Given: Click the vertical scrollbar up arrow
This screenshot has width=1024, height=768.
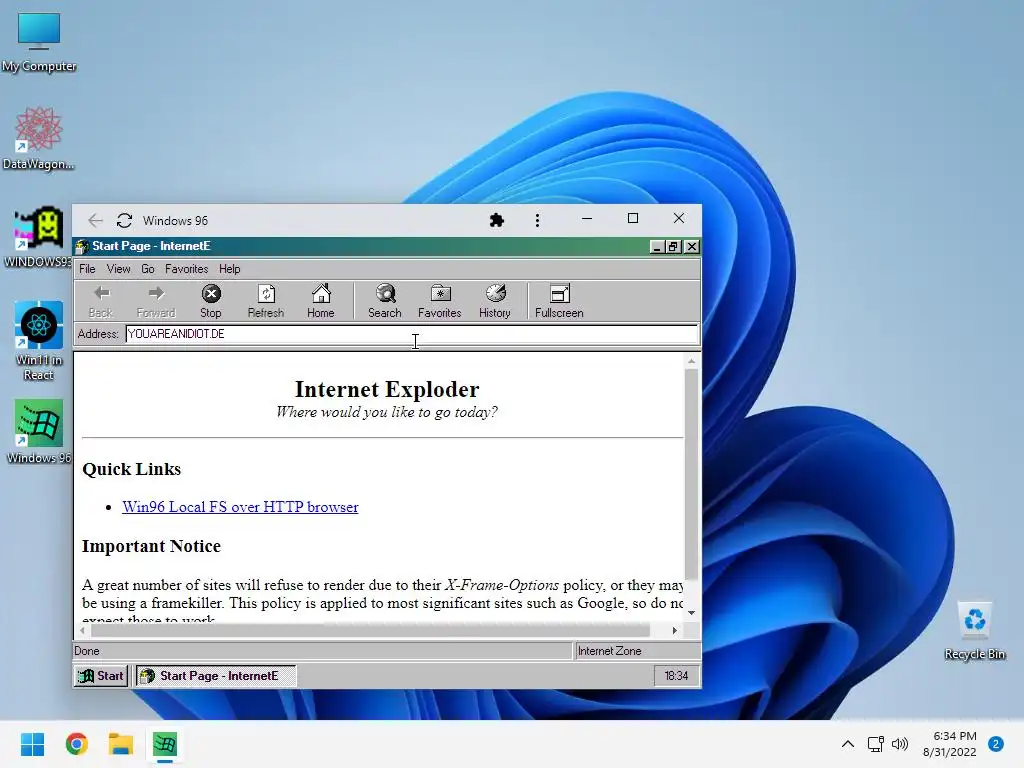Looking at the screenshot, I should 692,361.
